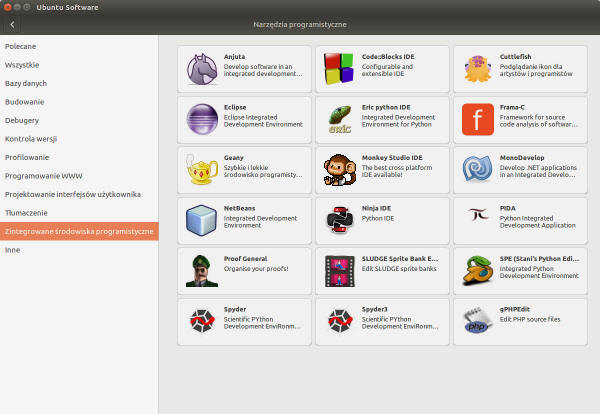Click the Monkey Studio IDE monkey icon
This screenshot has height=414, width=600.
(340, 170)
